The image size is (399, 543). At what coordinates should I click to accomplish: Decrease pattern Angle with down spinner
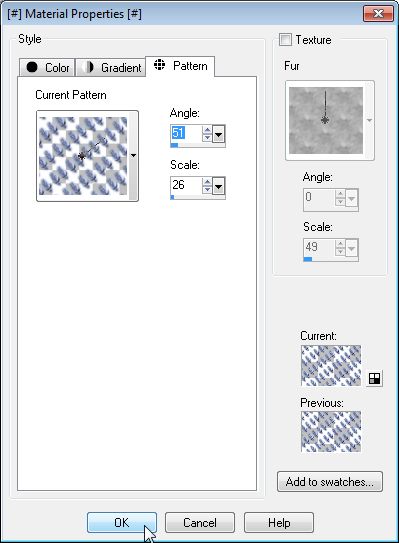[x=207, y=137]
